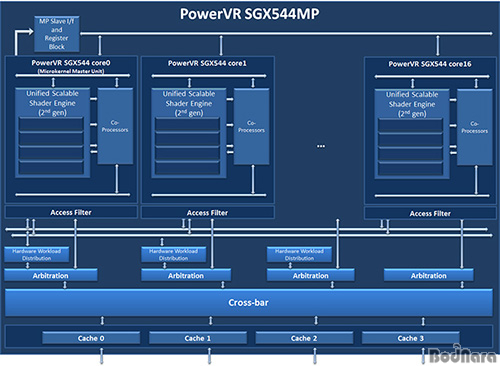Screen dimensions: 500x366
Task: Click the ellipsis between core1 and core16
Action: click(x=321, y=146)
